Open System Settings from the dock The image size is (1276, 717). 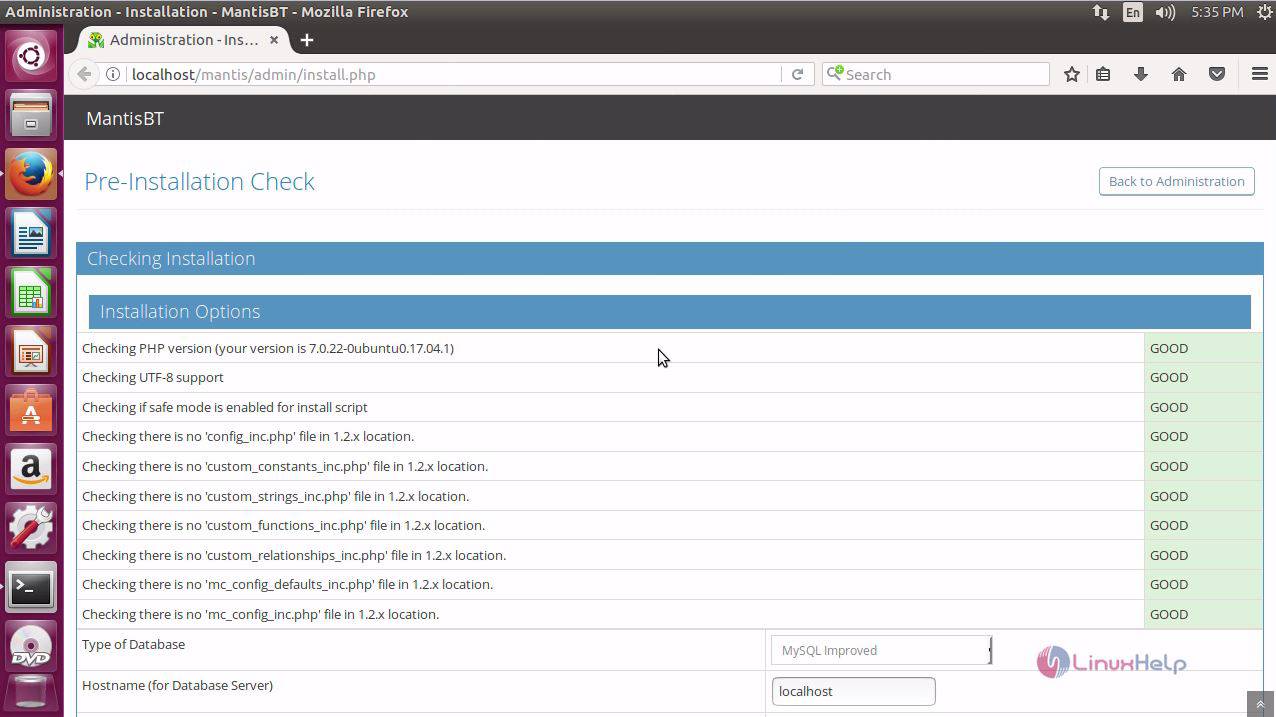point(31,528)
